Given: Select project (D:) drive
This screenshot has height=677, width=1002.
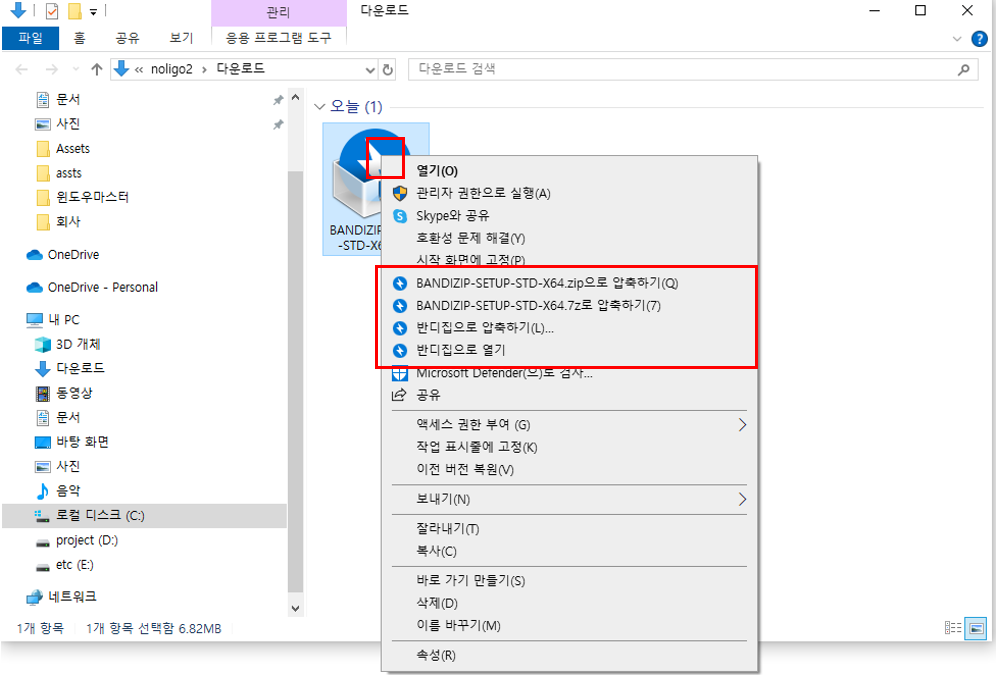Looking at the screenshot, I should click(86, 540).
